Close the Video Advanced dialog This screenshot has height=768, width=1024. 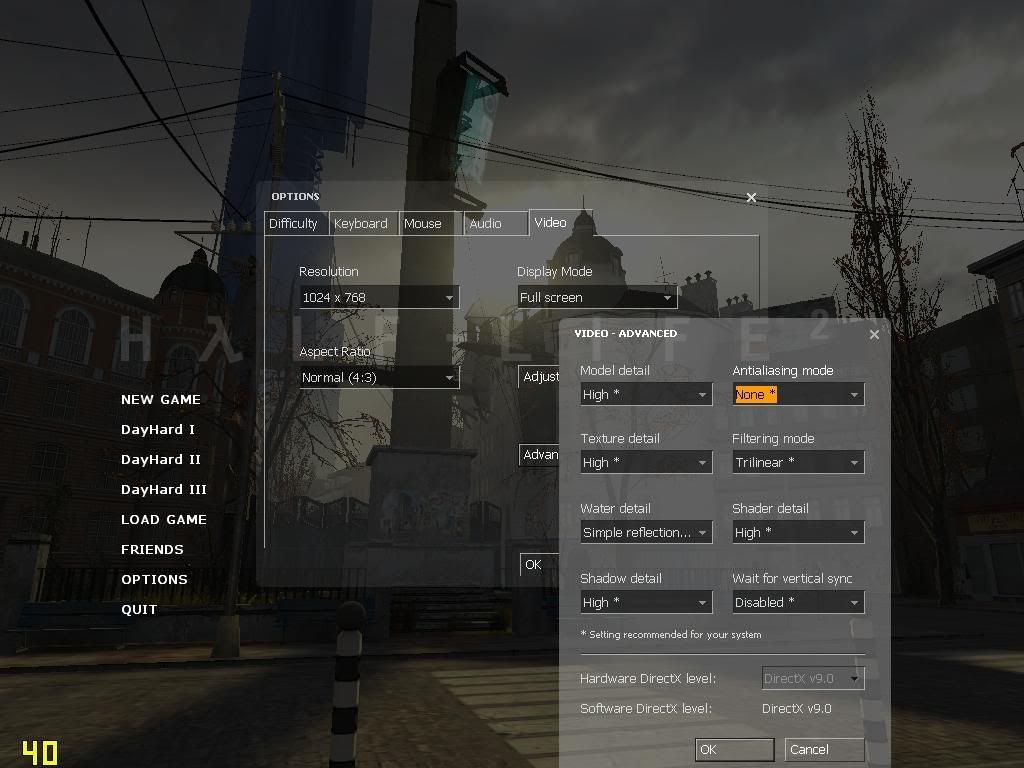pyautogui.click(x=874, y=334)
